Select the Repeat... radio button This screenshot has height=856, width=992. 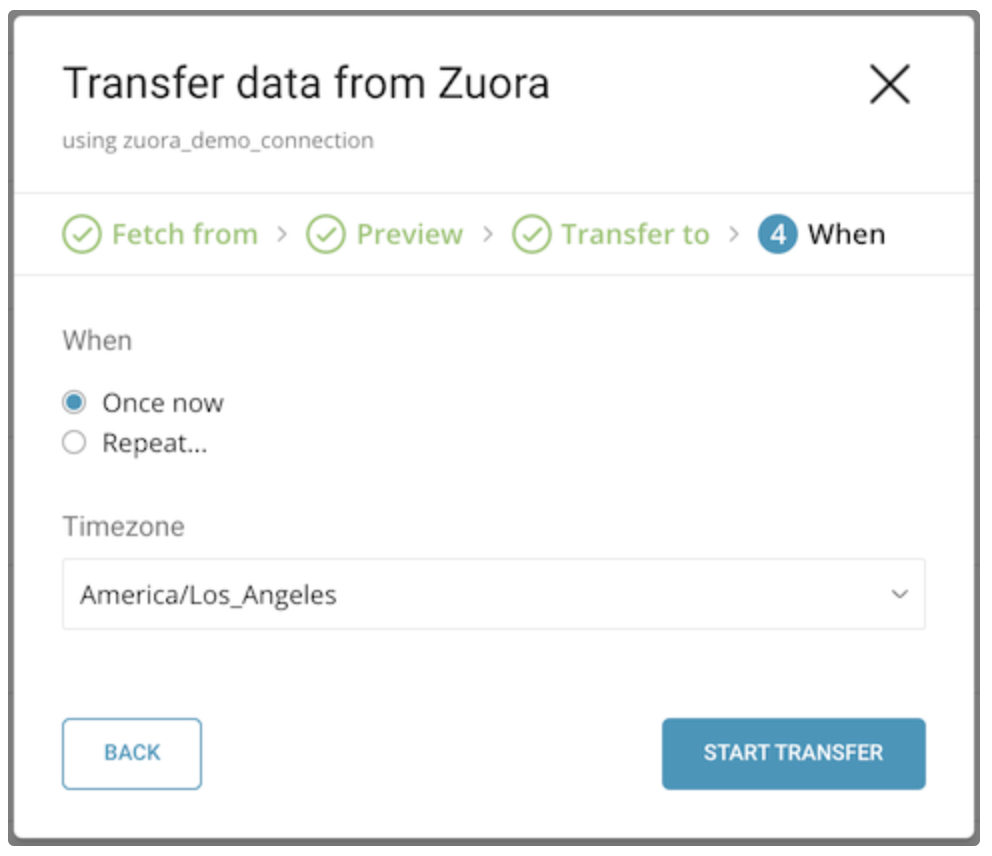point(74,443)
